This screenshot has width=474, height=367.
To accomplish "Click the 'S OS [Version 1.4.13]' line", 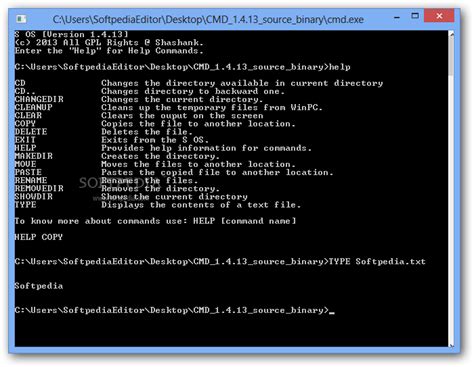I will pyautogui.click(x=71, y=34).
